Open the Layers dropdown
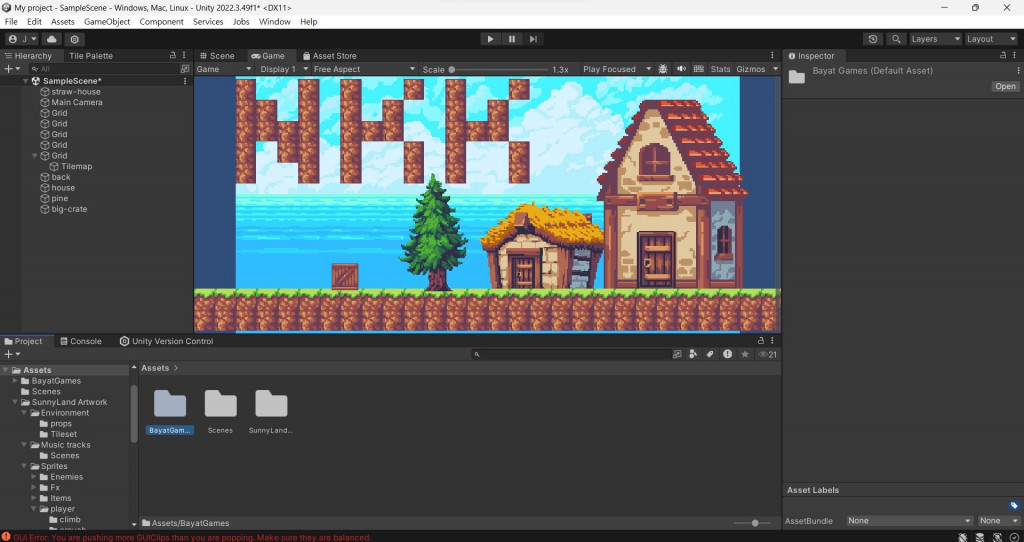 (x=936, y=39)
